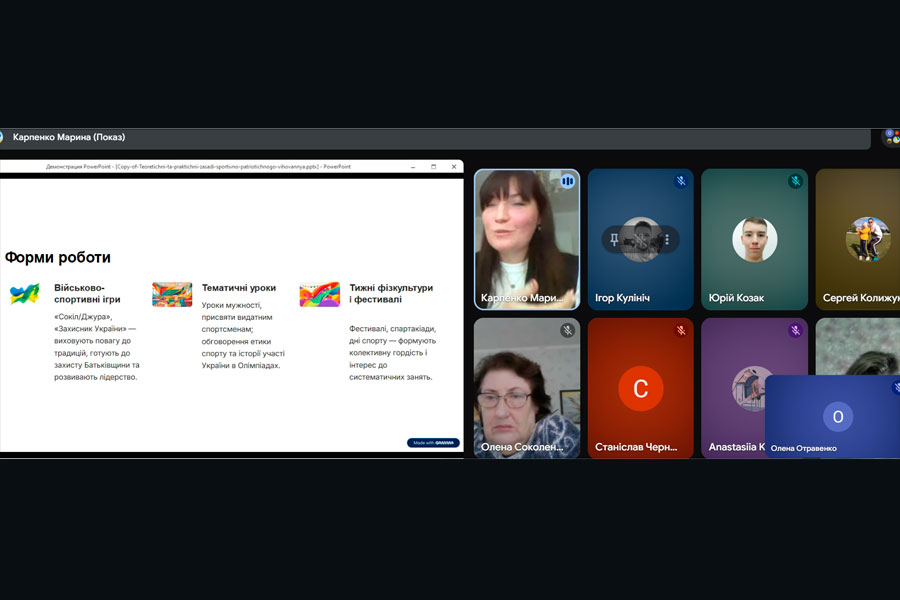Image resolution: width=900 pixels, height=600 pixels.
Task: Click the name label Сергей Колижук
Action: 861,298
